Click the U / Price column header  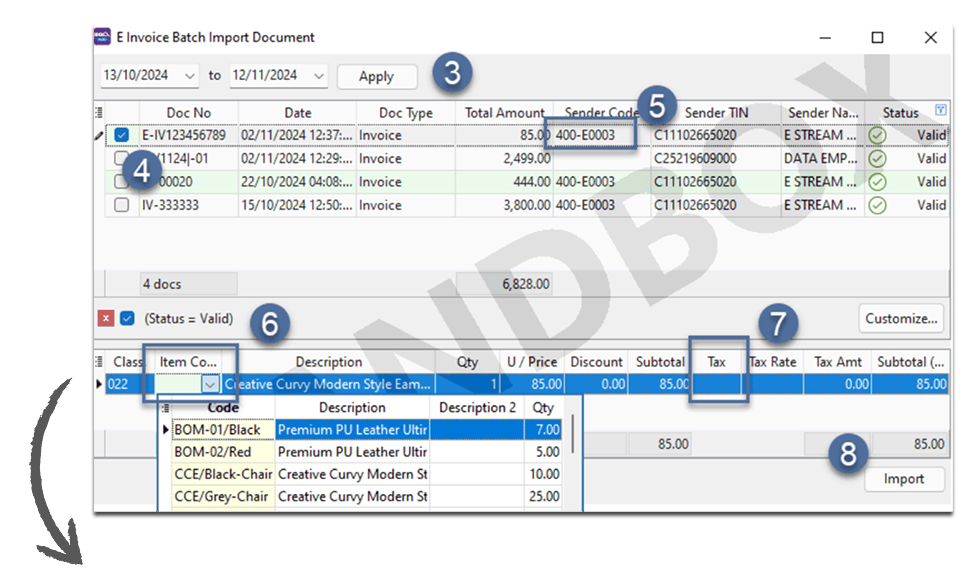532,362
